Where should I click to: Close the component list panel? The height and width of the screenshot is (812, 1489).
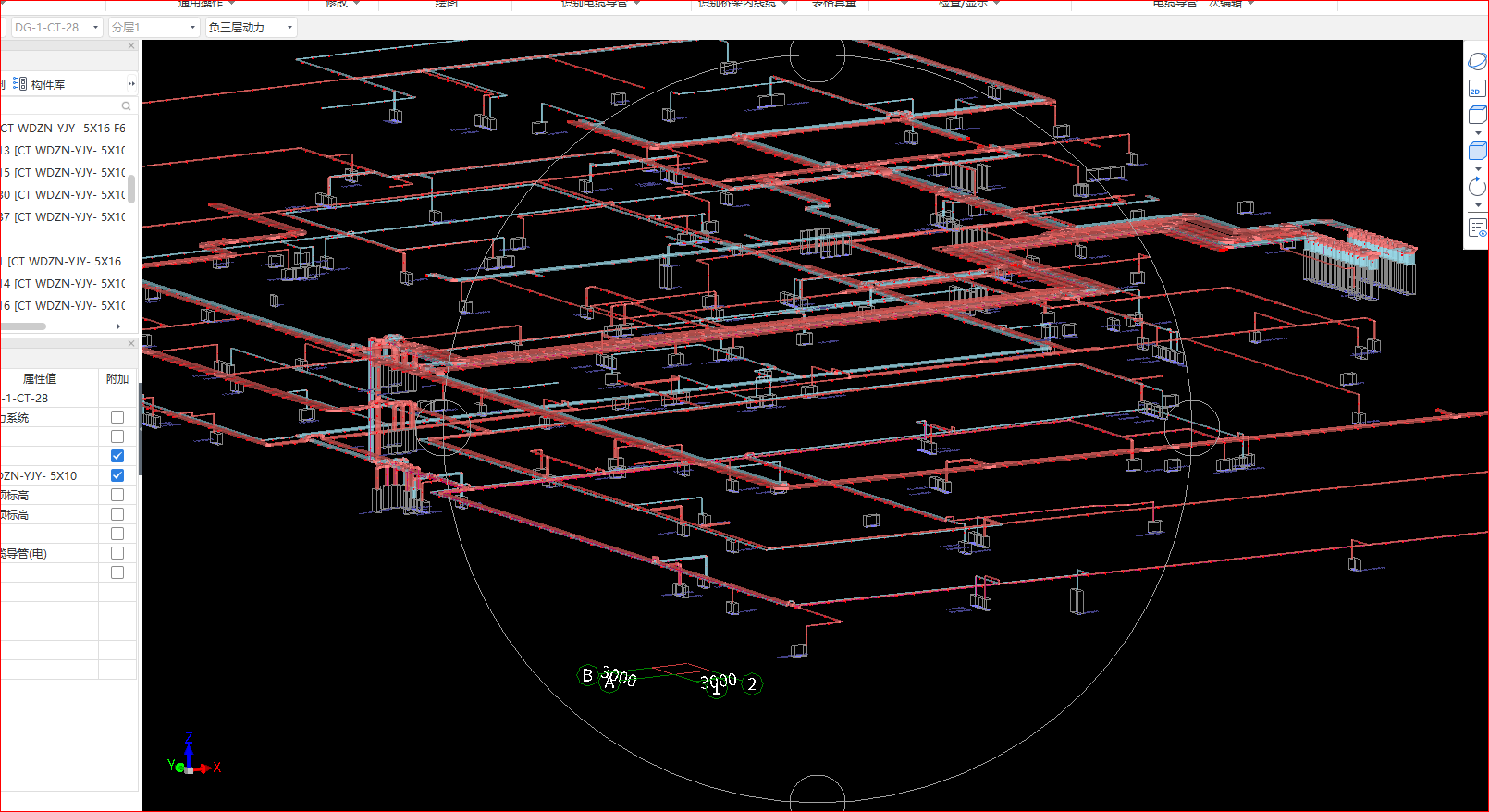point(130,45)
